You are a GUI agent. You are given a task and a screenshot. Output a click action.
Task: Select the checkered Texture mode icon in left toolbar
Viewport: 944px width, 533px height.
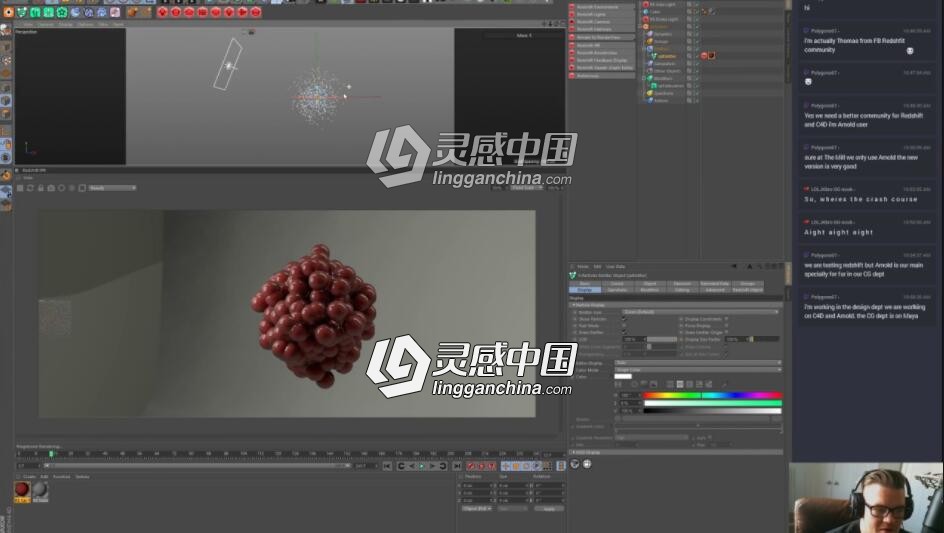click(6, 61)
